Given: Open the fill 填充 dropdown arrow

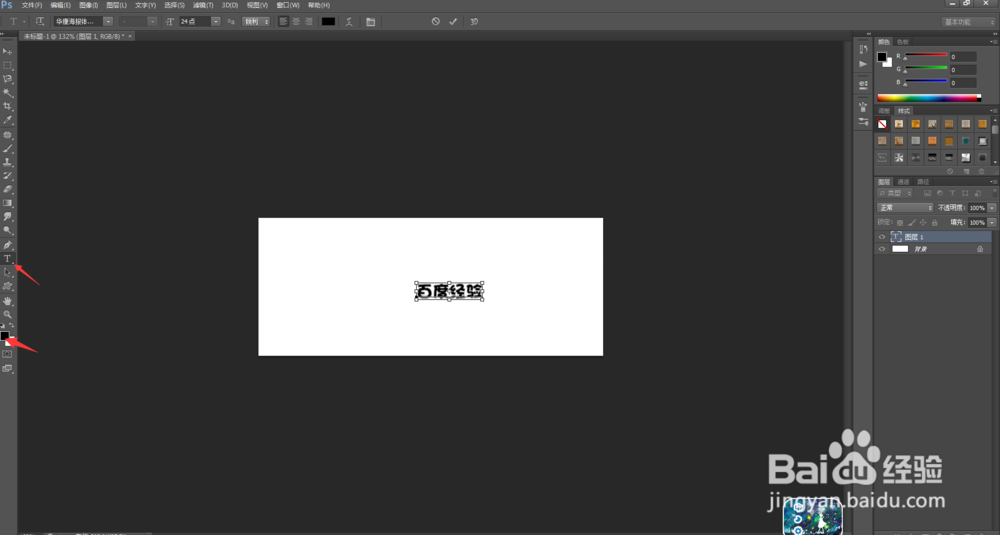Looking at the screenshot, I should tap(992, 223).
